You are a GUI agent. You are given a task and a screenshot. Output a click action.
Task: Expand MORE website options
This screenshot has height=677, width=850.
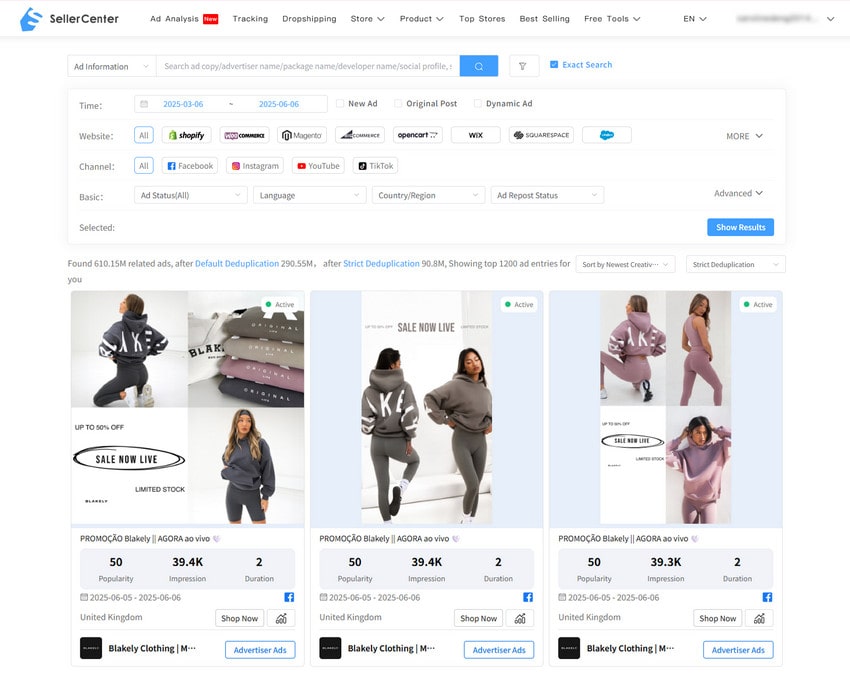pyautogui.click(x=744, y=136)
